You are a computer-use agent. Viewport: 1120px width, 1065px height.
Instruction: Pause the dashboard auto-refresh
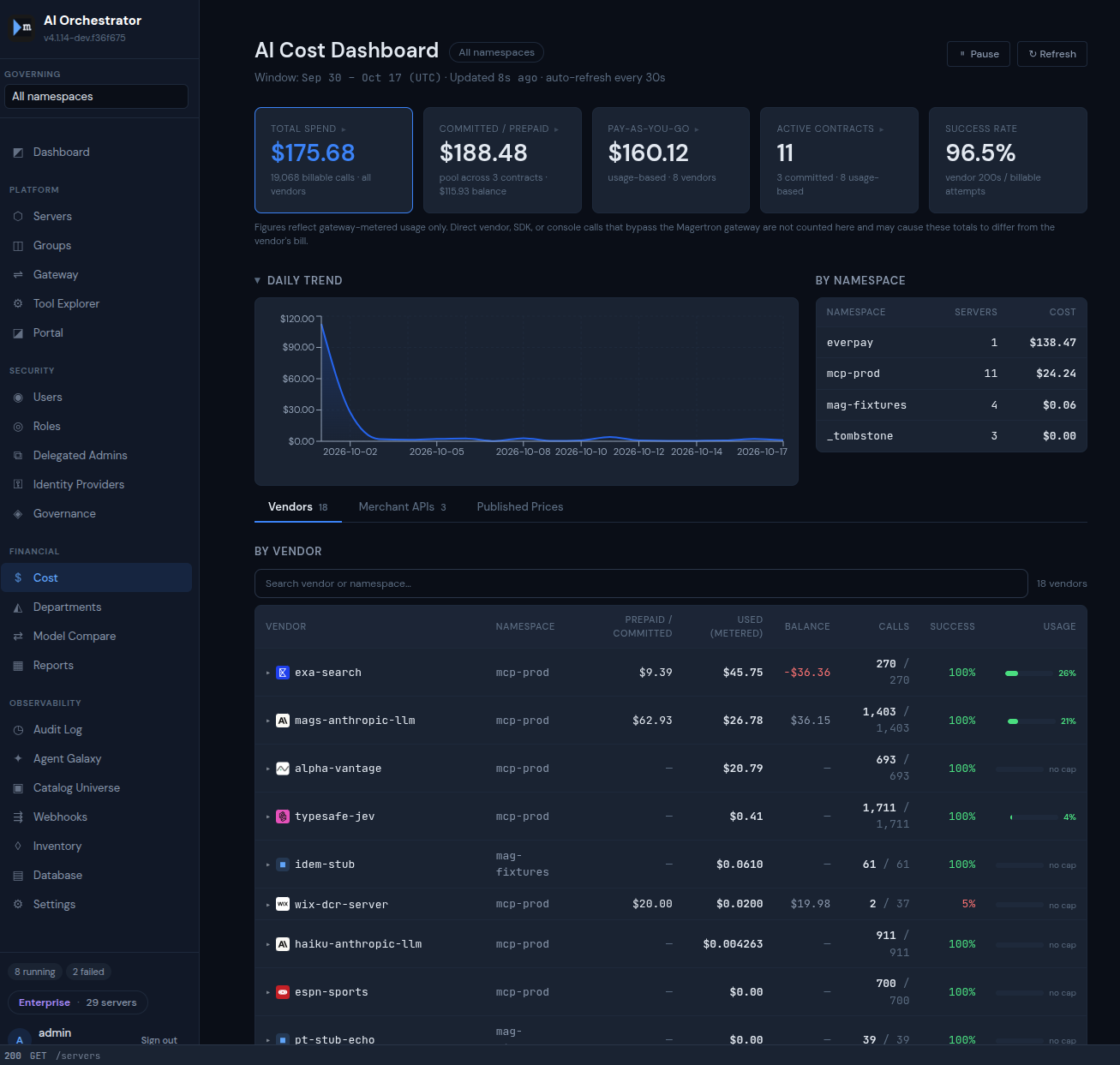979,54
